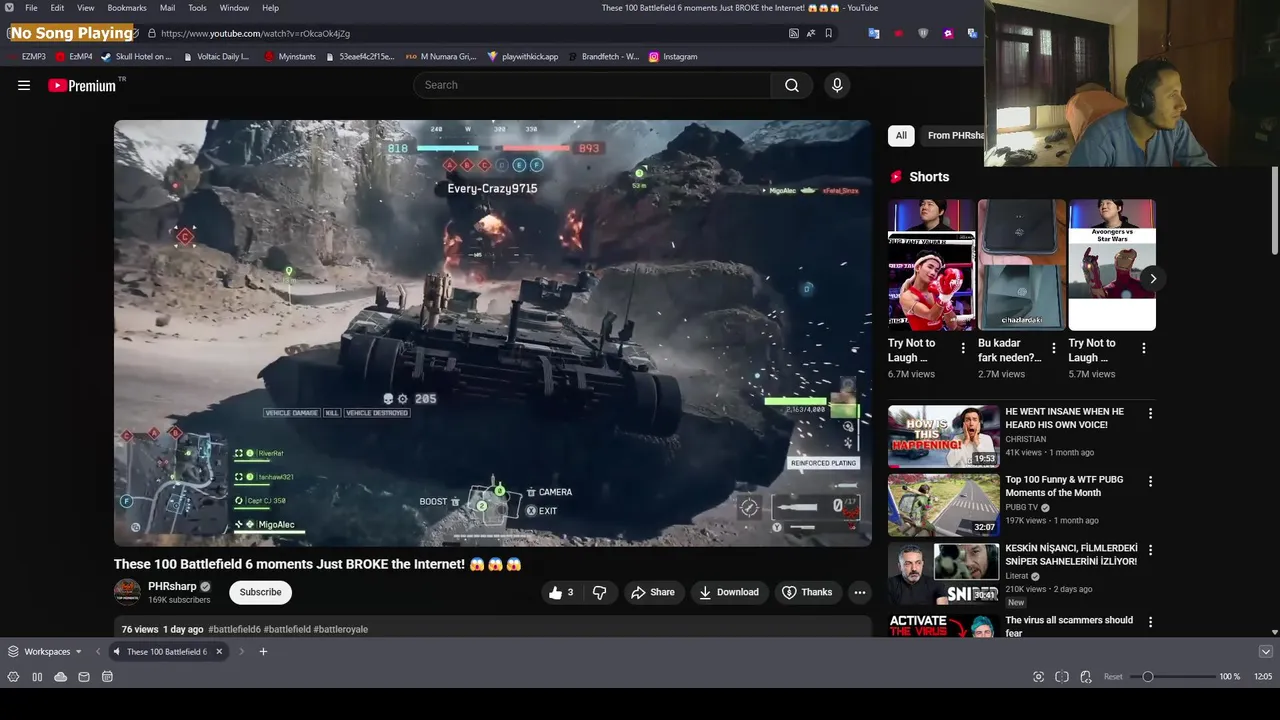Open the Edit menu
This screenshot has width=1280, height=720.
pos(57,8)
